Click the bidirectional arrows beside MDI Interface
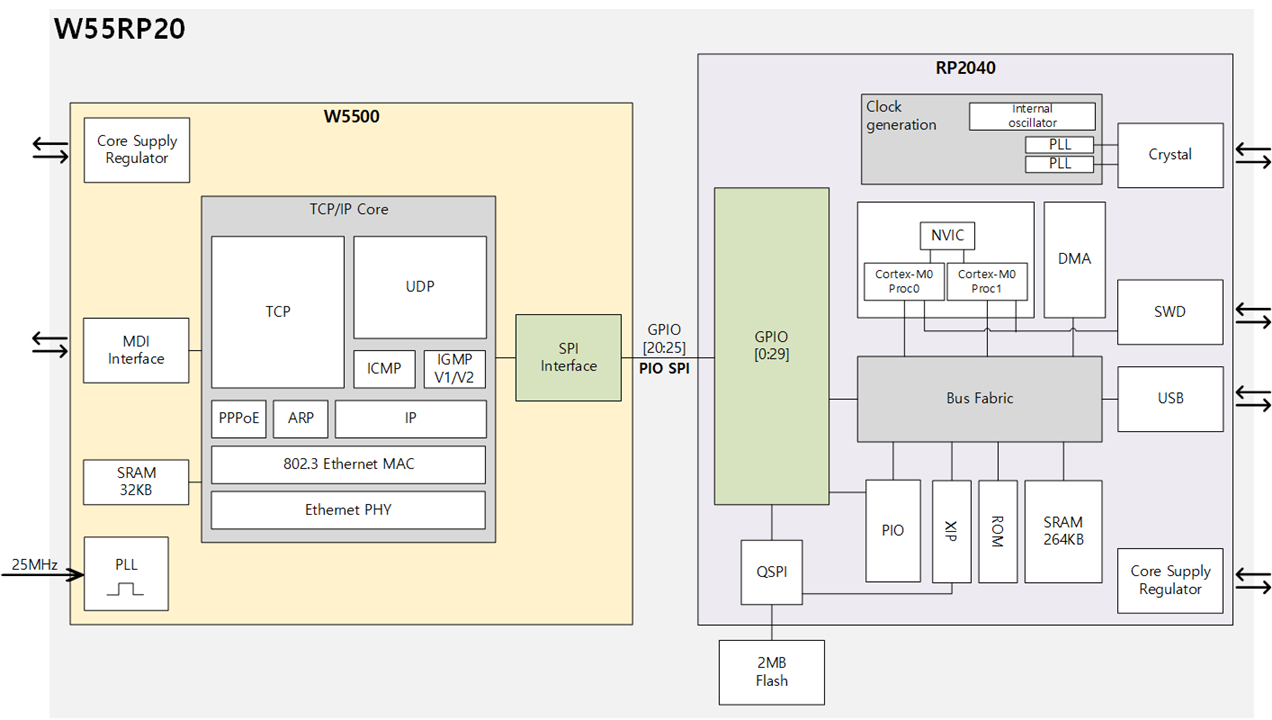This screenshot has height=720, width=1272. 49,345
